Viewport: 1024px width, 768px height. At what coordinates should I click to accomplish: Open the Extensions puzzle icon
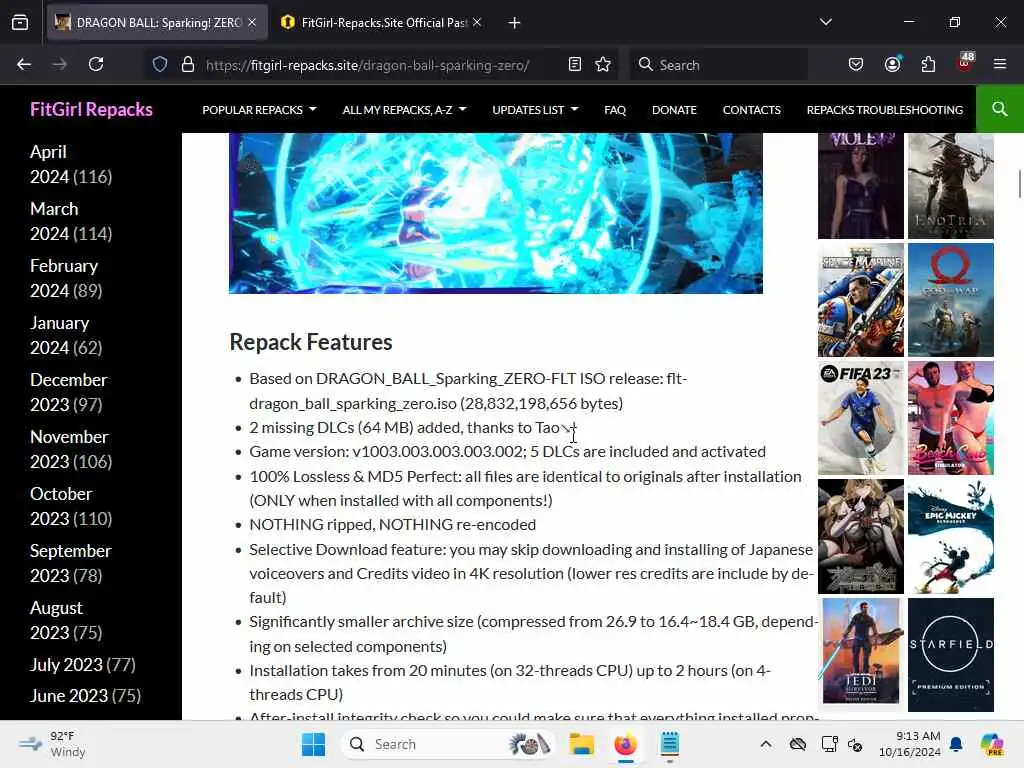tap(928, 64)
